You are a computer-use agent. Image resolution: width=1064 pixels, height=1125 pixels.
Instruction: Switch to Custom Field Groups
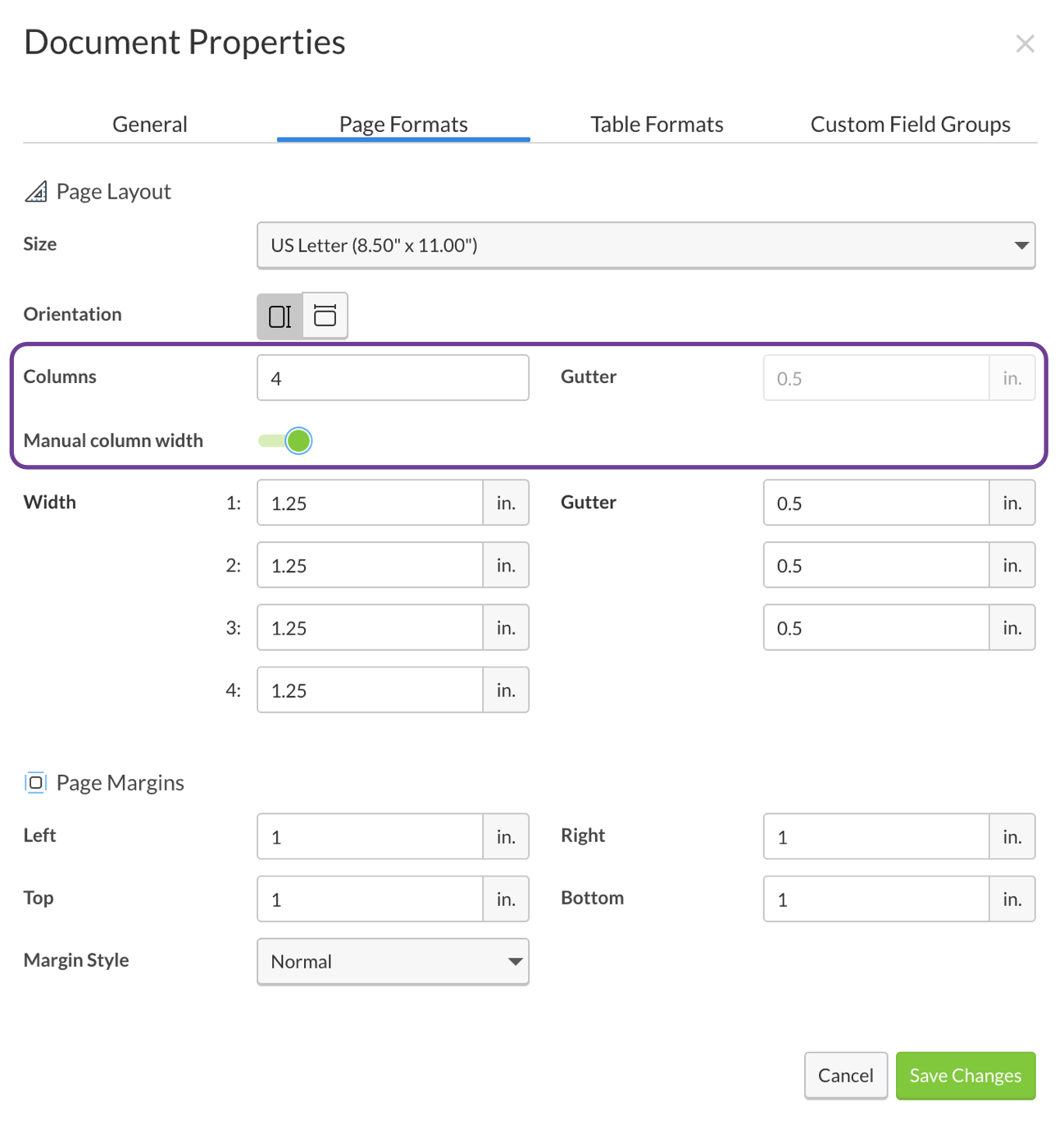point(910,124)
